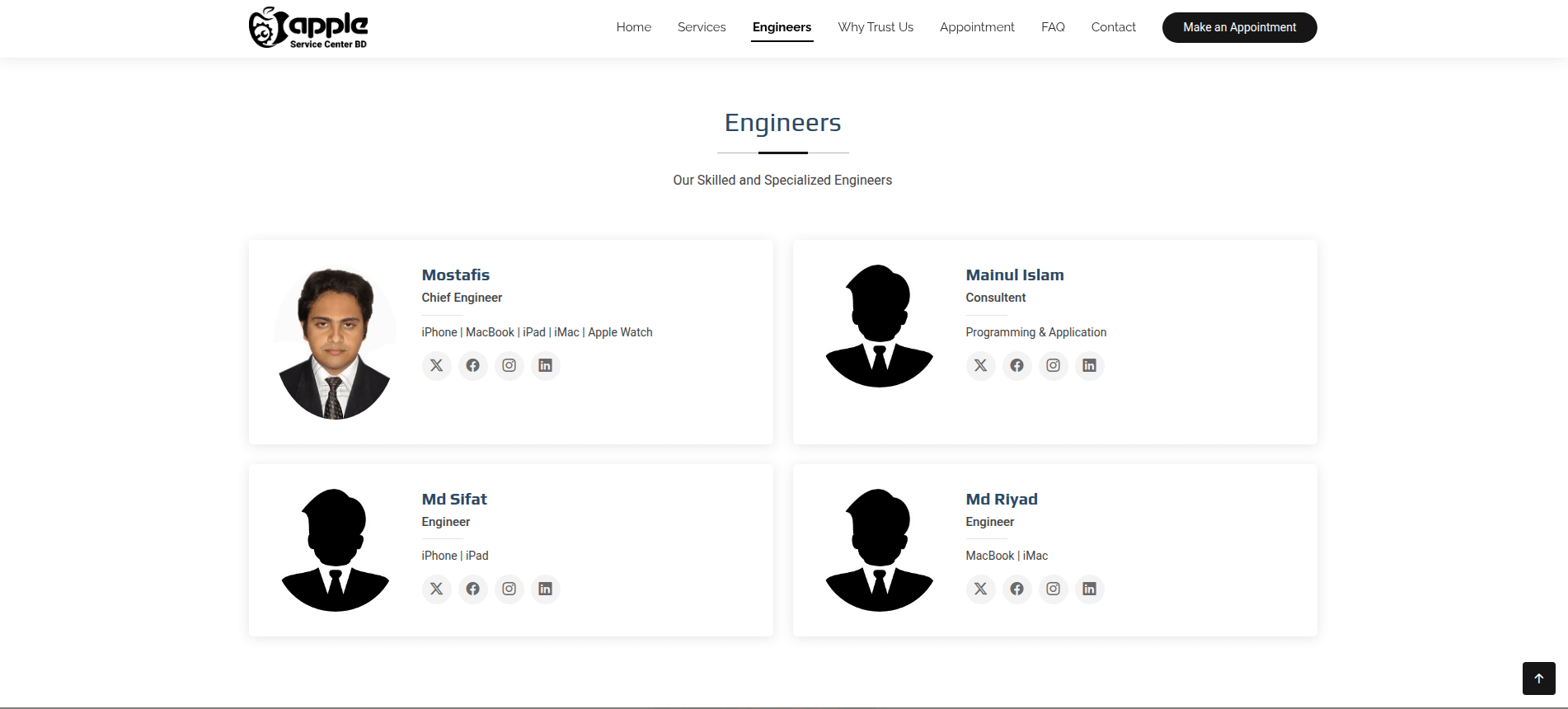The height and width of the screenshot is (709, 1568).
Task: Click Md Riyad's silhouette avatar
Action: point(879,551)
